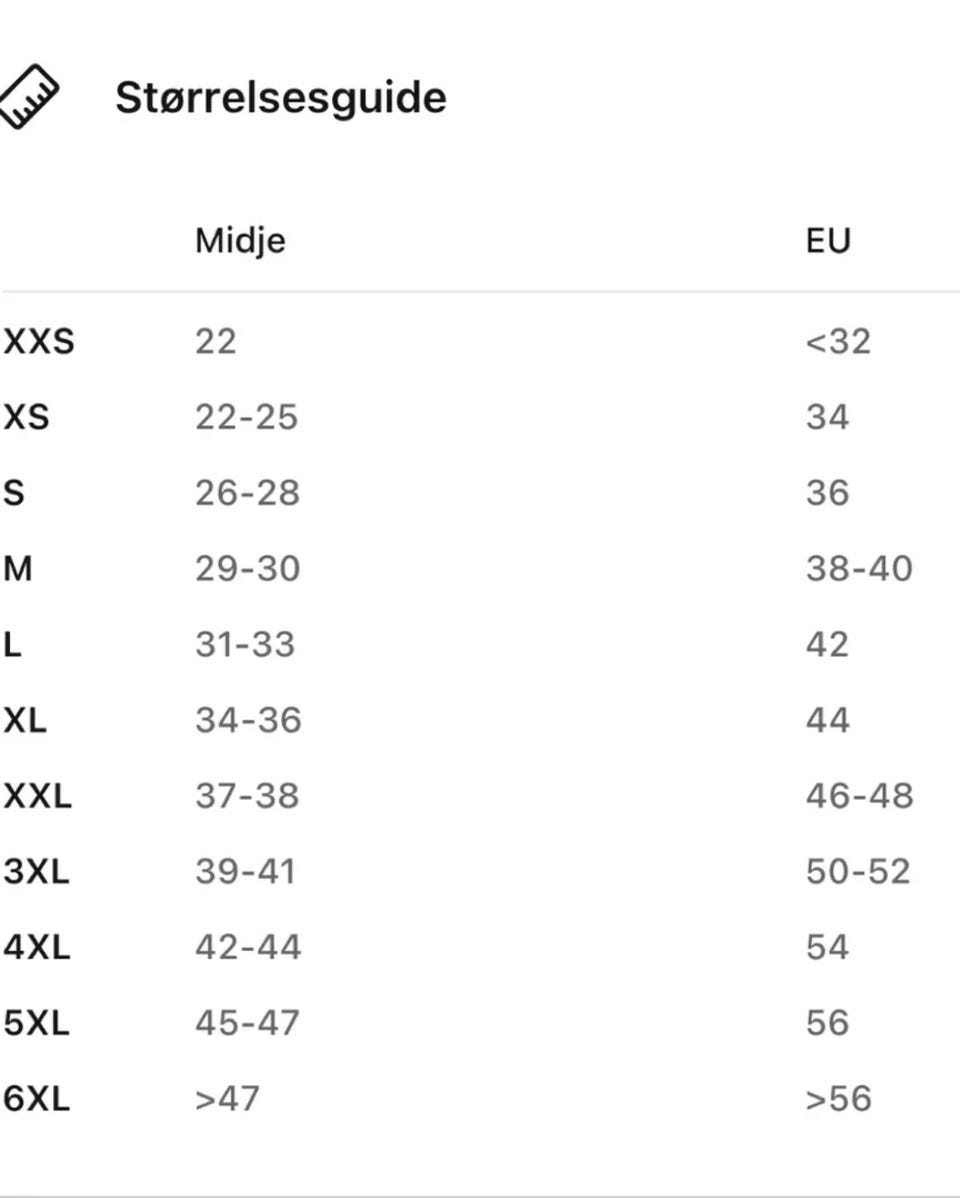Click EU value >56
The image size is (960, 1198).
[x=838, y=1099]
